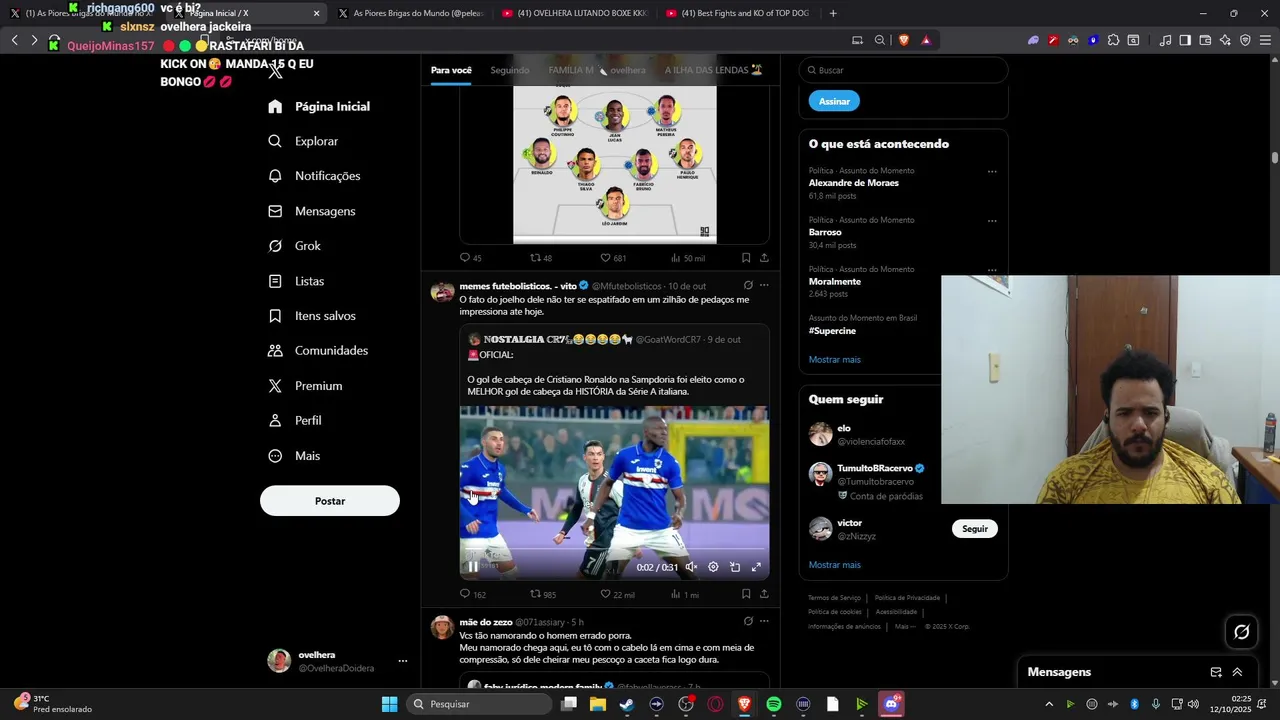Switch to the Para você tab
Viewport: 1280px width, 720px height.
451,70
